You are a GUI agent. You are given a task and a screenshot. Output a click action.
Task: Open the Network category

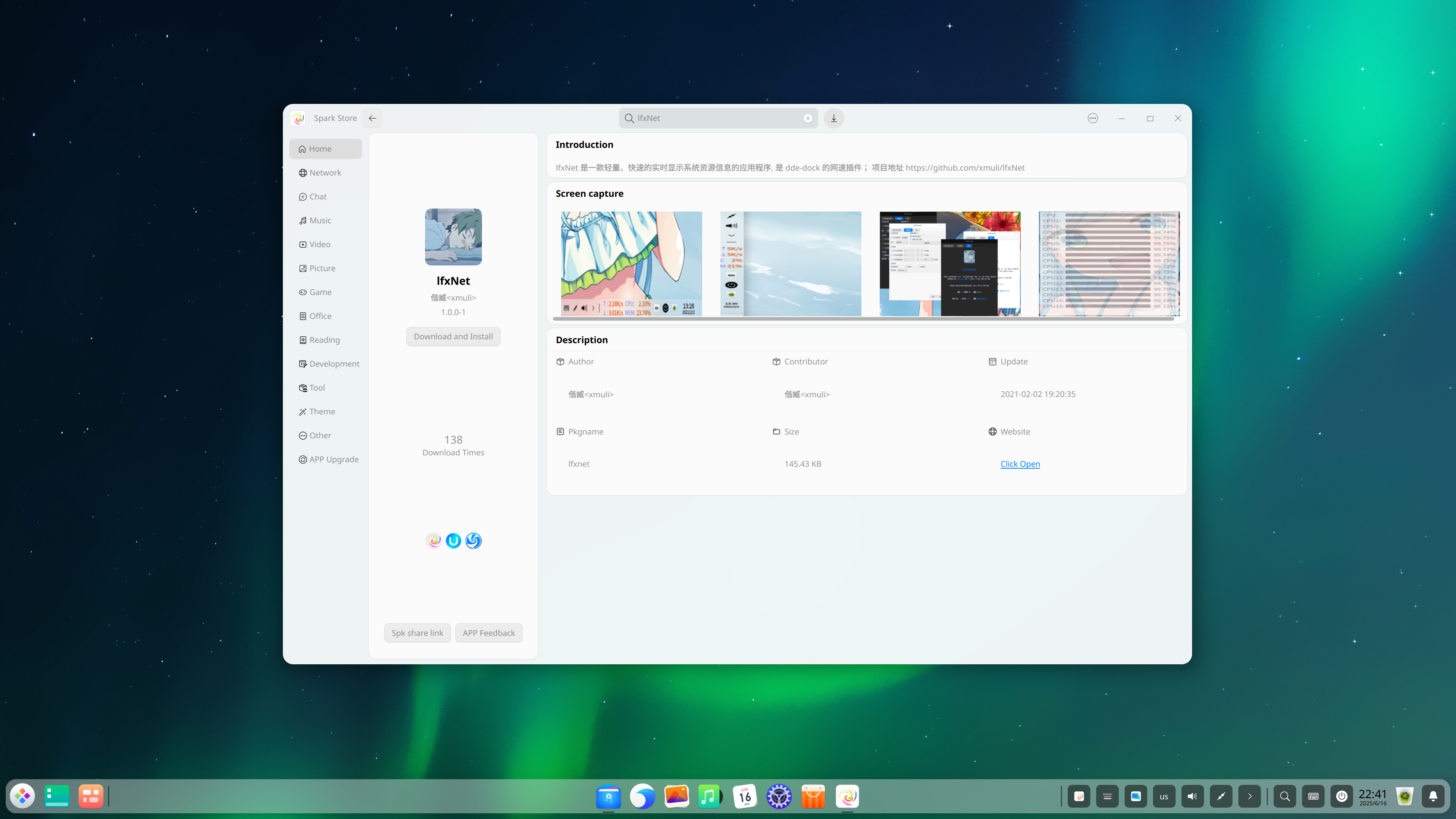325,173
